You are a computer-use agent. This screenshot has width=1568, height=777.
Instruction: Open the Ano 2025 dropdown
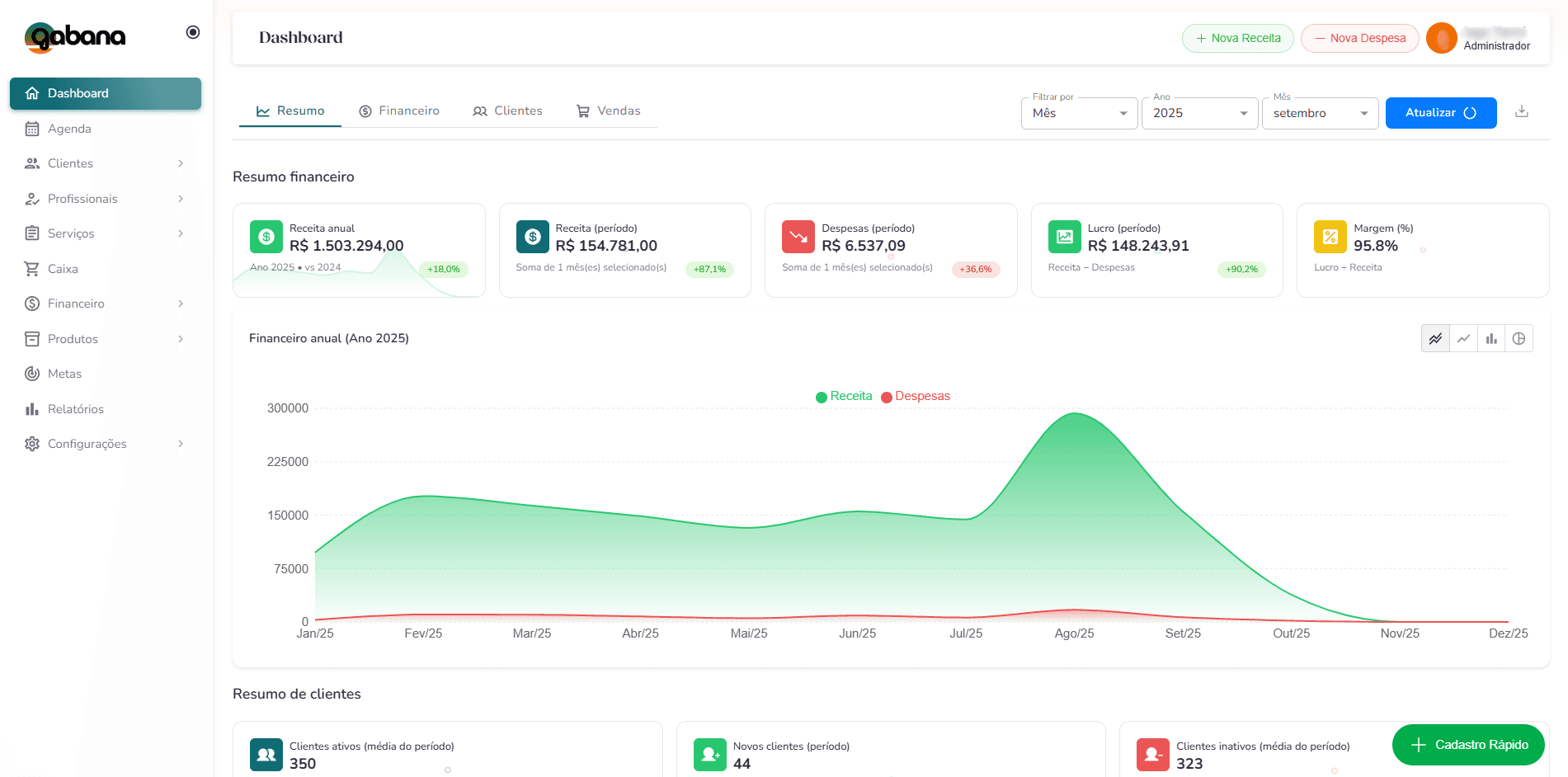tap(1199, 113)
